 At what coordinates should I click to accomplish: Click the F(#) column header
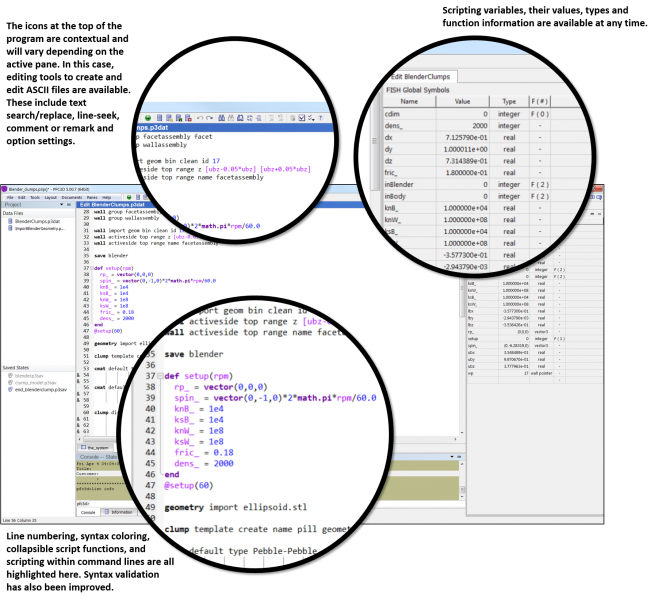pos(540,101)
